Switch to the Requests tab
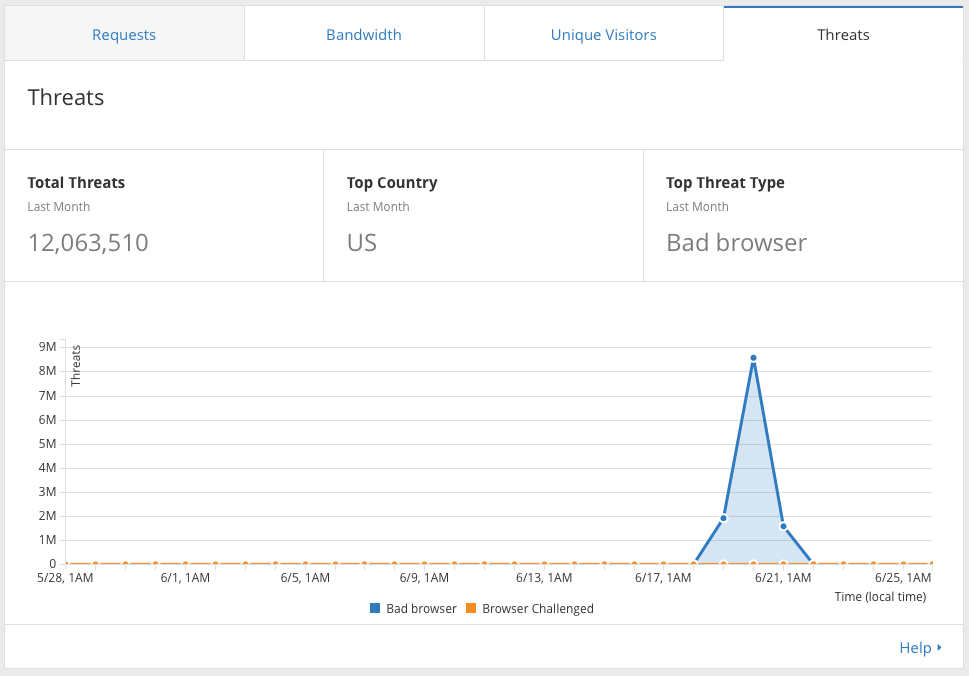 (124, 35)
